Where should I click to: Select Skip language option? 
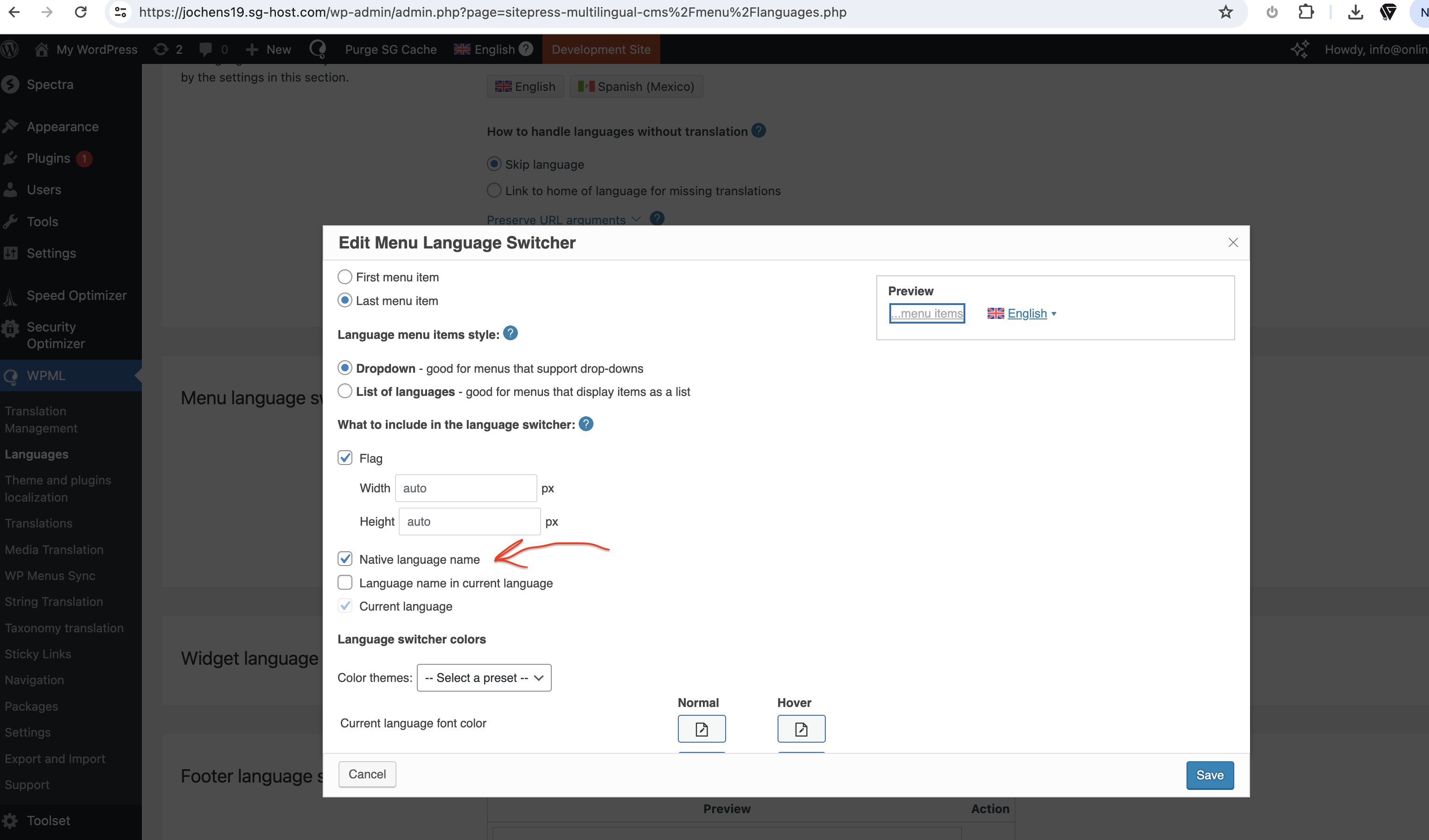(x=494, y=164)
